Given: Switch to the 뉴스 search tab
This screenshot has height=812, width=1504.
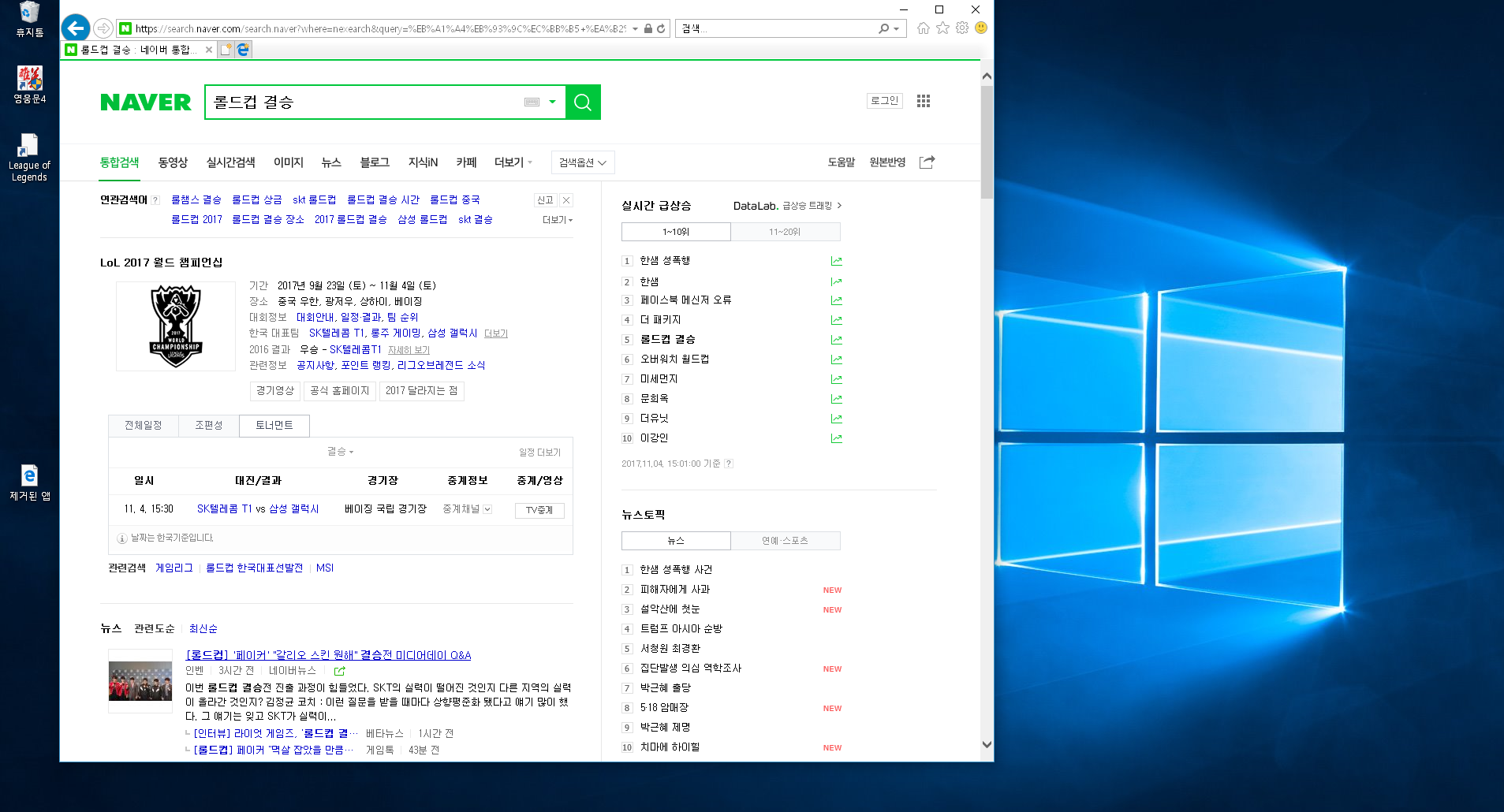Looking at the screenshot, I should click(331, 162).
